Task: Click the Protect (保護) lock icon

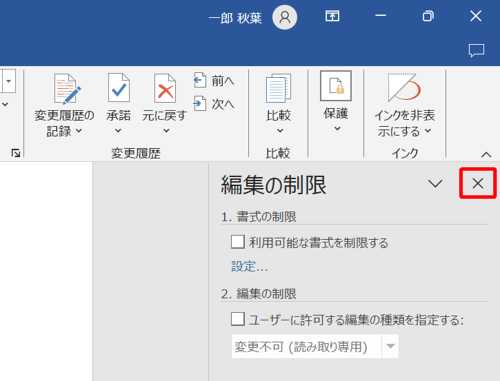Action: click(x=336, y=86)
